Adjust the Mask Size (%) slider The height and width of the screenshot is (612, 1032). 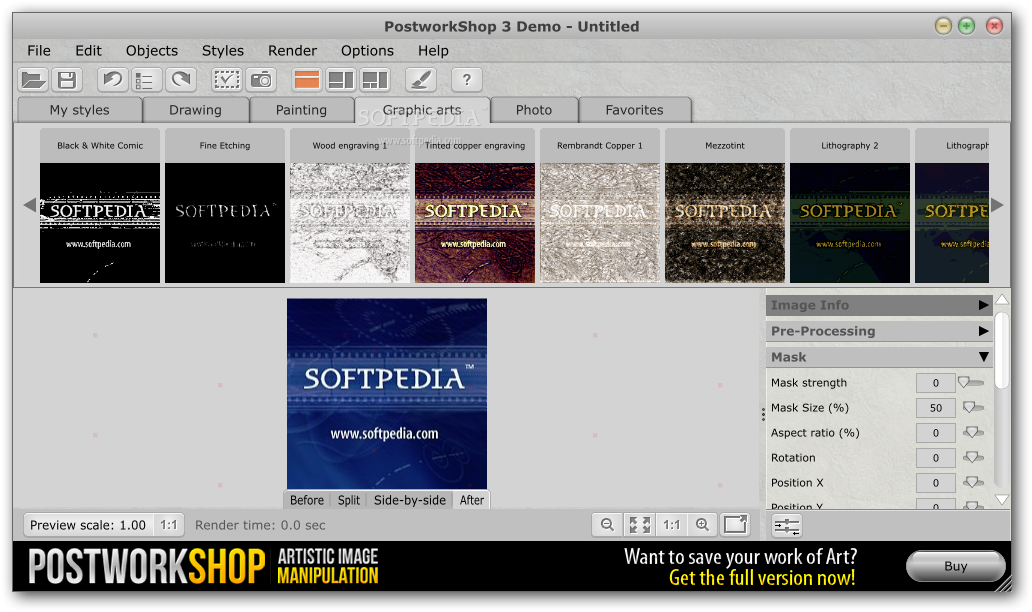(973, 407)
